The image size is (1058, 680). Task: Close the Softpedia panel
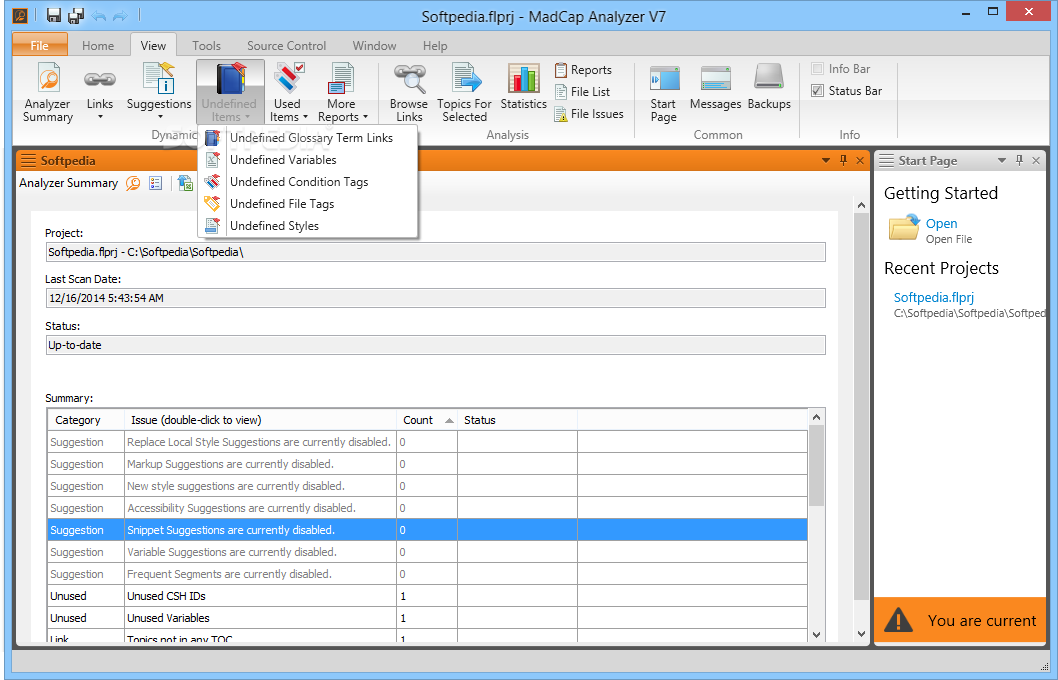860,161
